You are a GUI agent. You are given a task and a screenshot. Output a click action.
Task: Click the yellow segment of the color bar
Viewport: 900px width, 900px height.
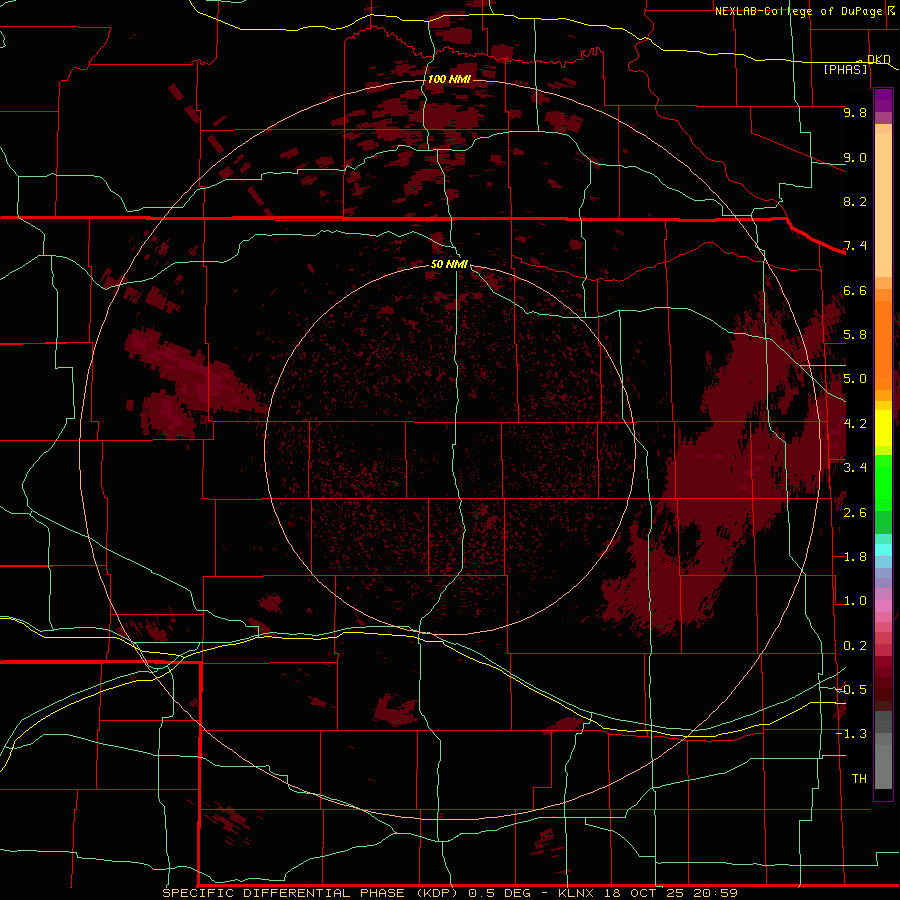[883, 428]
